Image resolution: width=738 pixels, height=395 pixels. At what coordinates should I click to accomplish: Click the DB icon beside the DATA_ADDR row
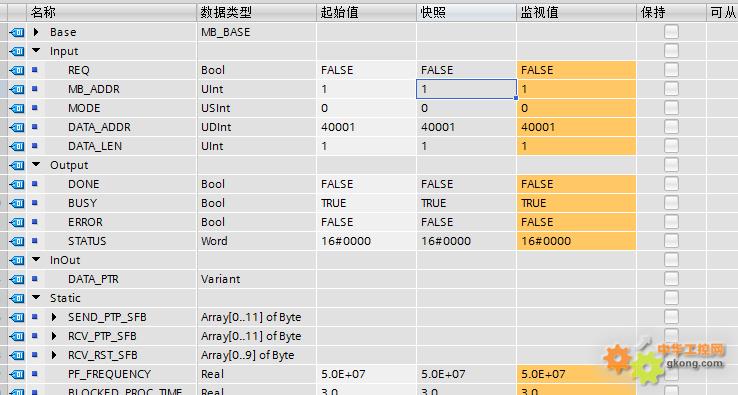[x=17, y=128]
